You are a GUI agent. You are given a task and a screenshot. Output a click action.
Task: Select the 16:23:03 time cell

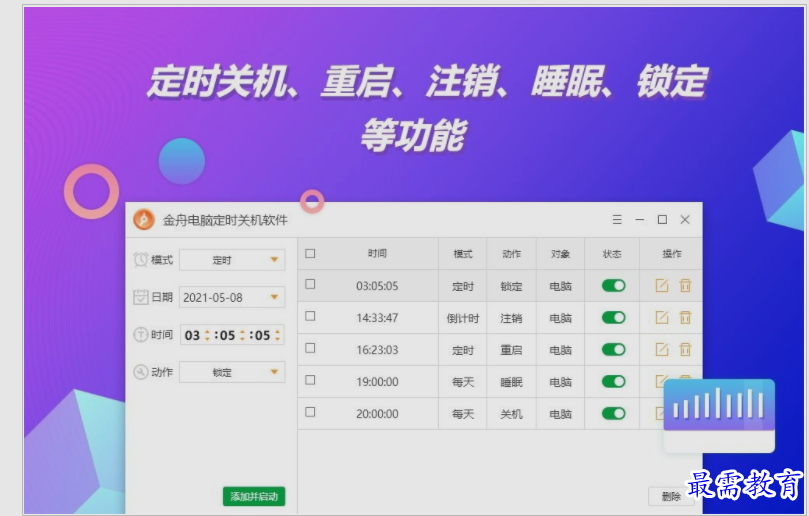coord(377,350)
